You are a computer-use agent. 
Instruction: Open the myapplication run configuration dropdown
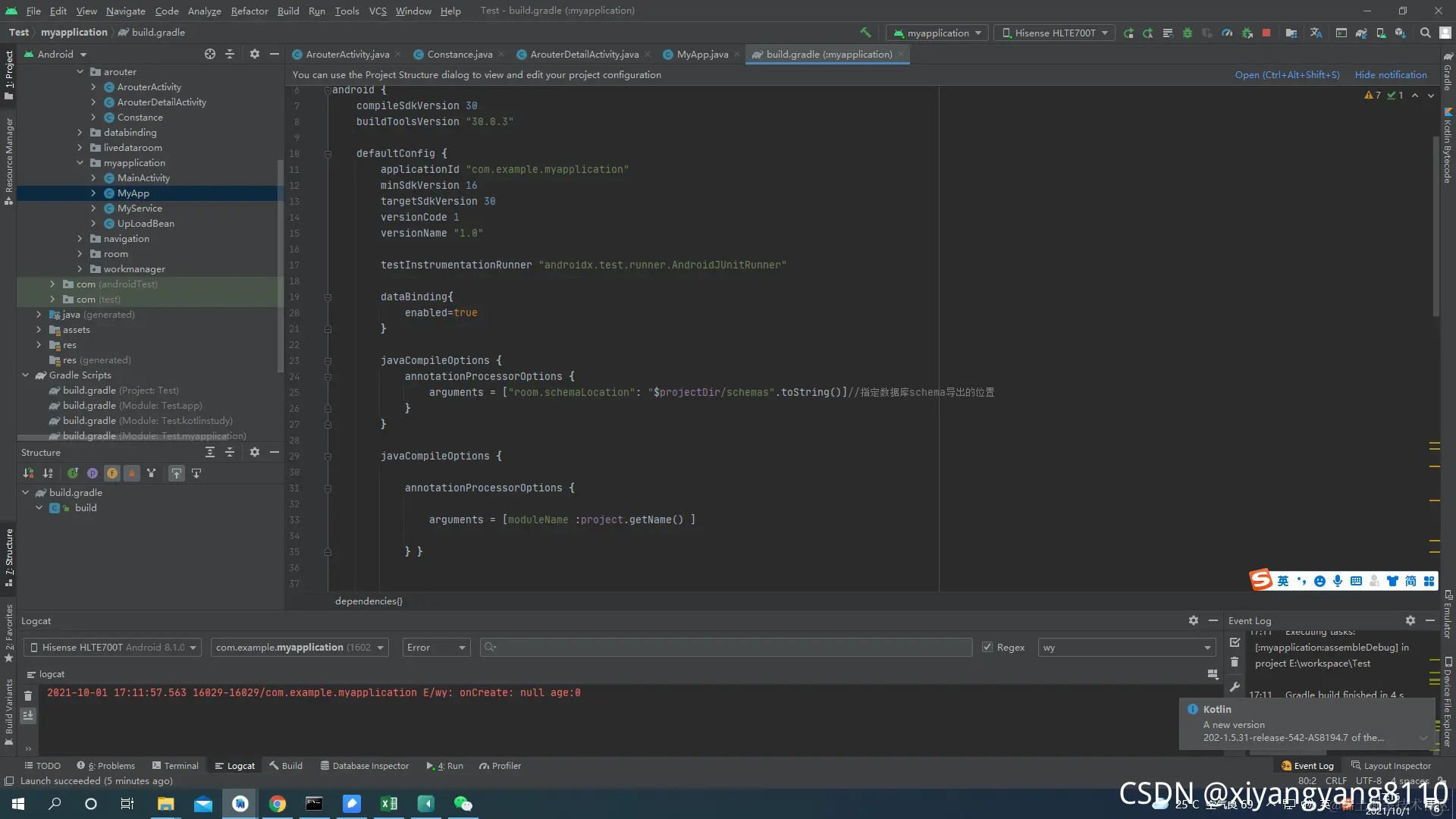pyautogui.click(x=938, y=33)
